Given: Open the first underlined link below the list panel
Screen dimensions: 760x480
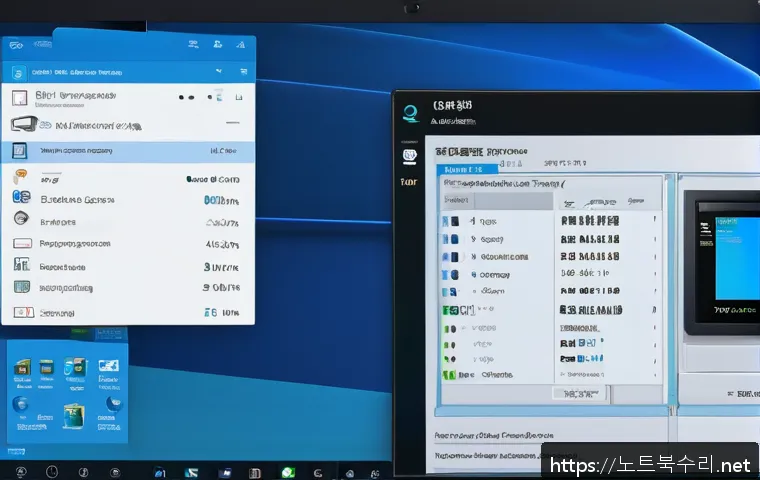Looking at the screenshot, I should coord(494,435).
